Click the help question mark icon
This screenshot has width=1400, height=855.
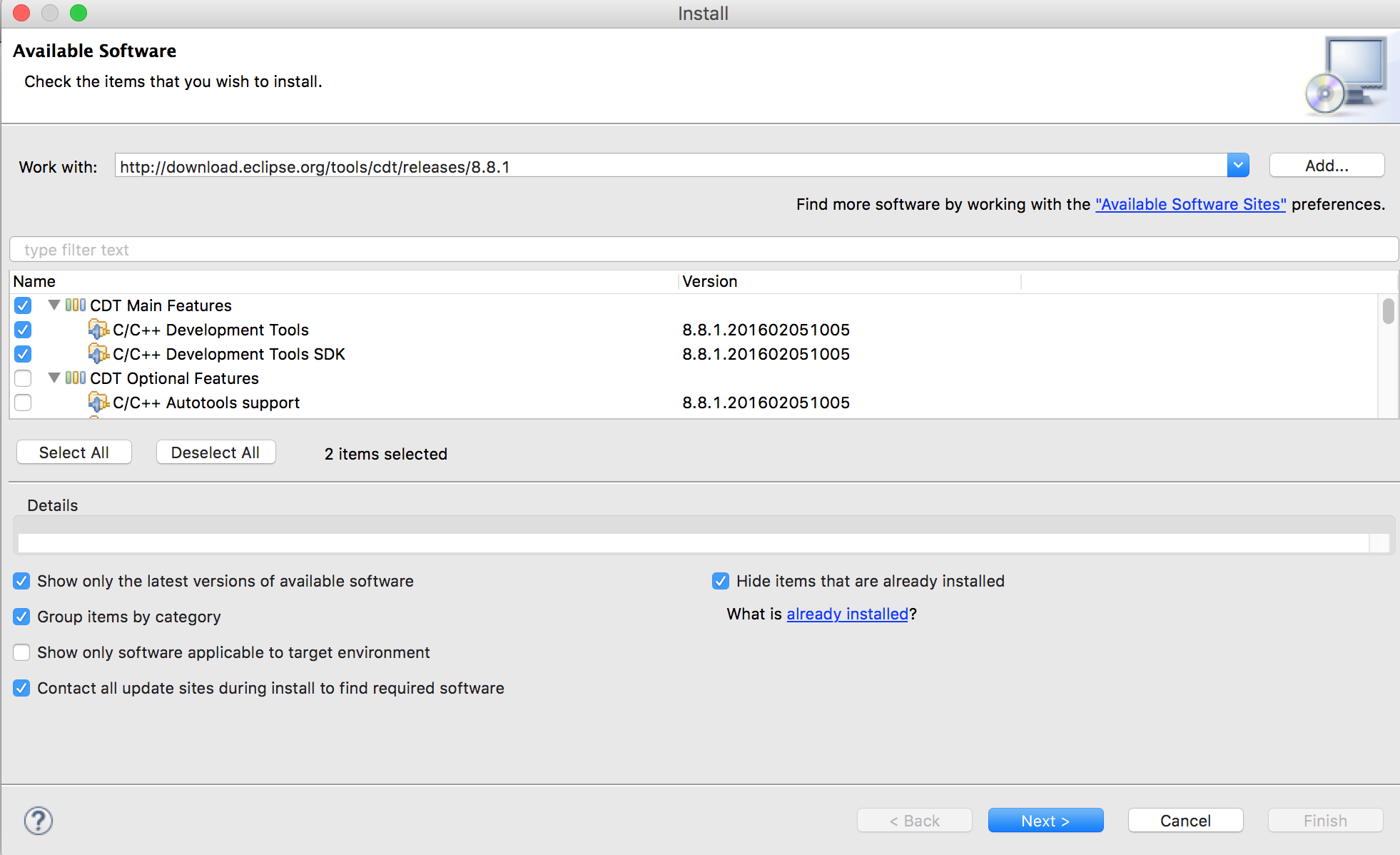pos(39,821)
